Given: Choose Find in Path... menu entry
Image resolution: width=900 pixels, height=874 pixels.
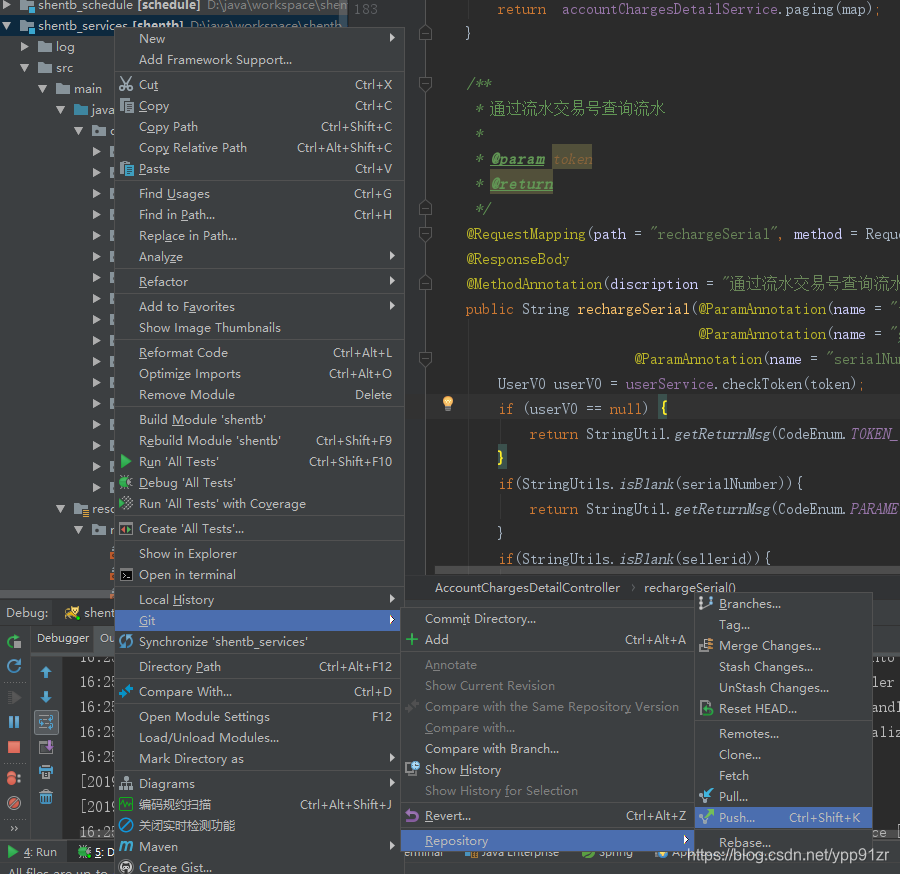Looking at the screenshot, I should coord(259,215).
